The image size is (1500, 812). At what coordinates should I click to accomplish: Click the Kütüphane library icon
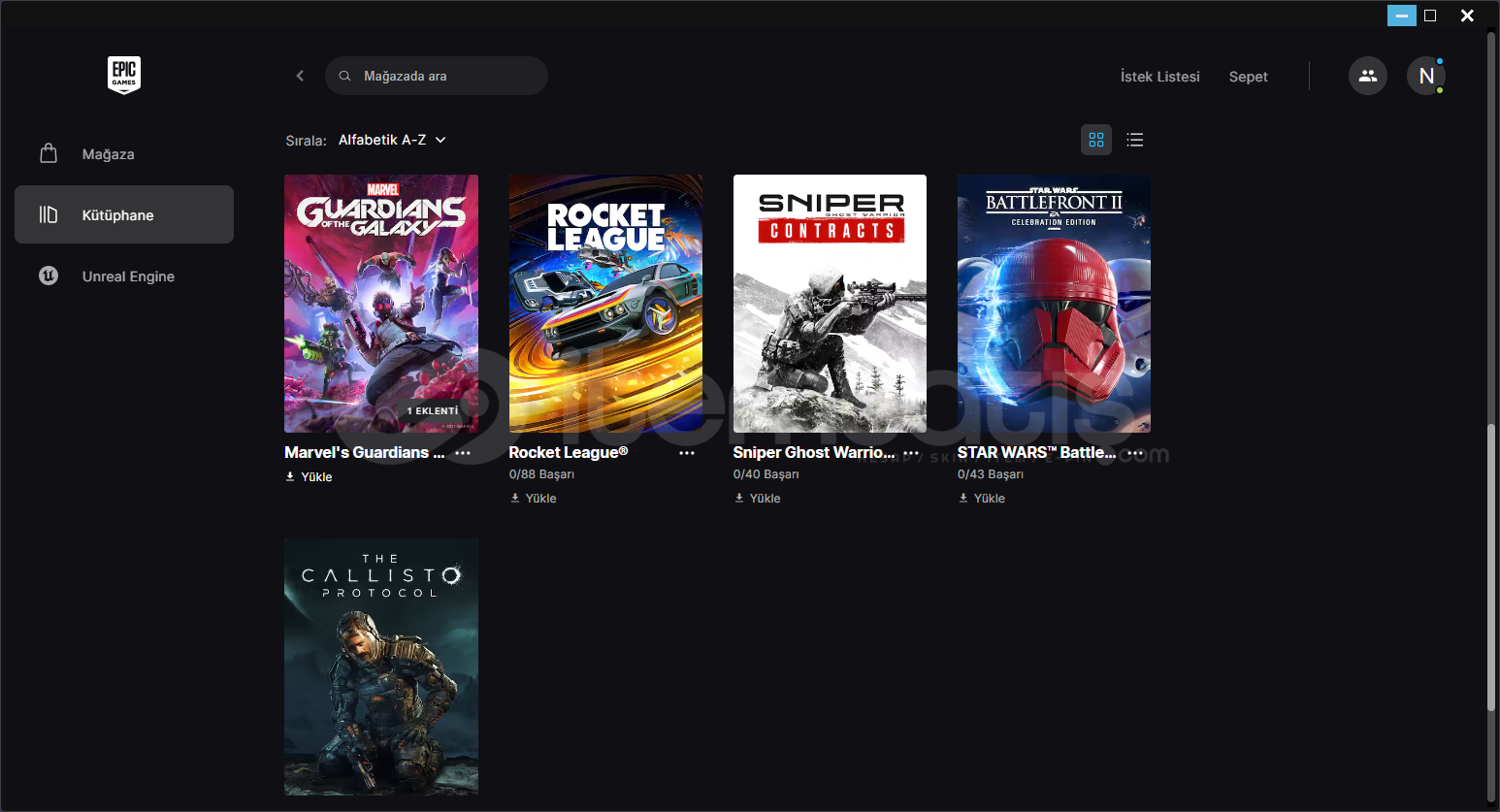click(x=49, y=214)
